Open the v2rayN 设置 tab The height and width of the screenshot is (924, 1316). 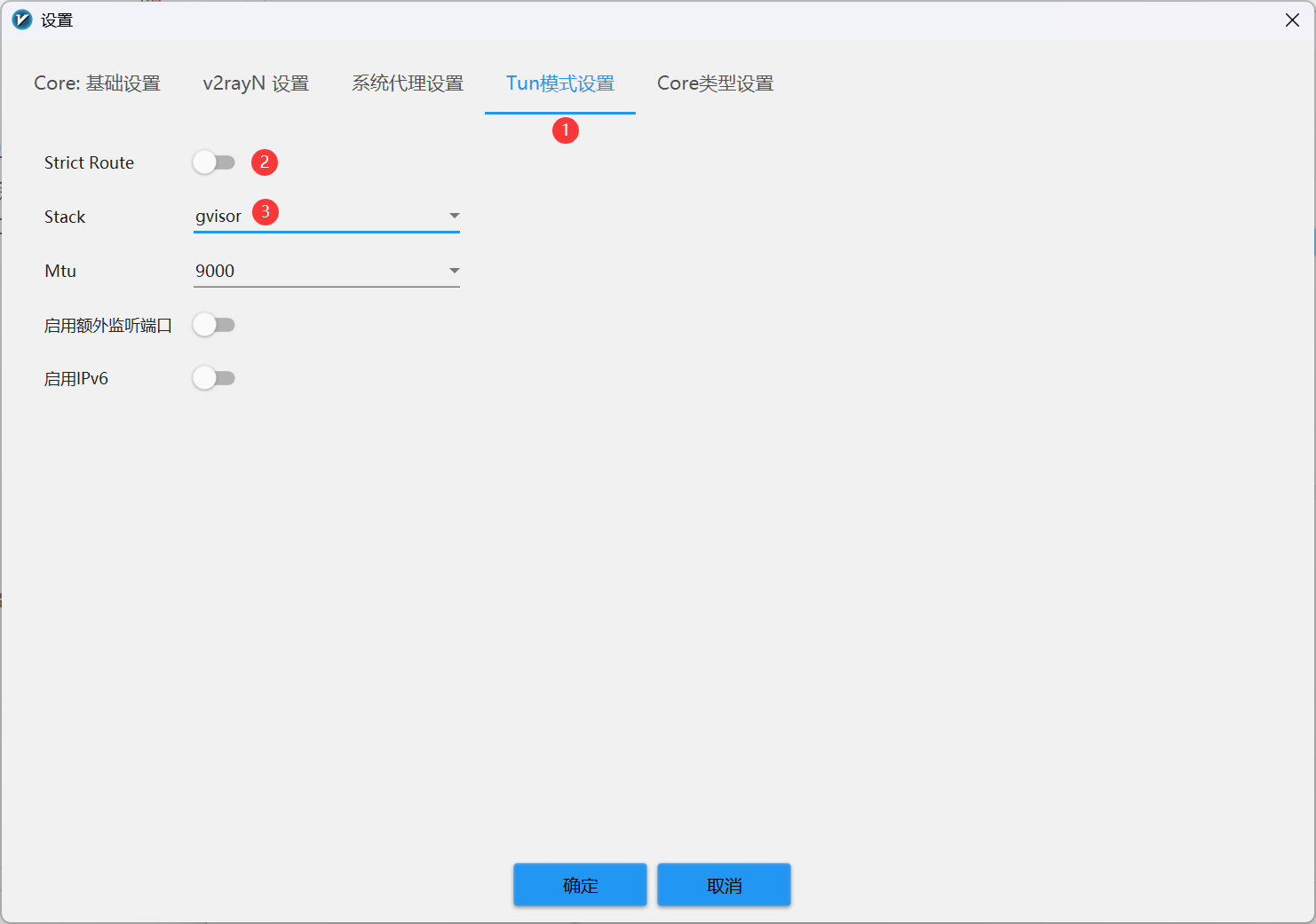256,83
